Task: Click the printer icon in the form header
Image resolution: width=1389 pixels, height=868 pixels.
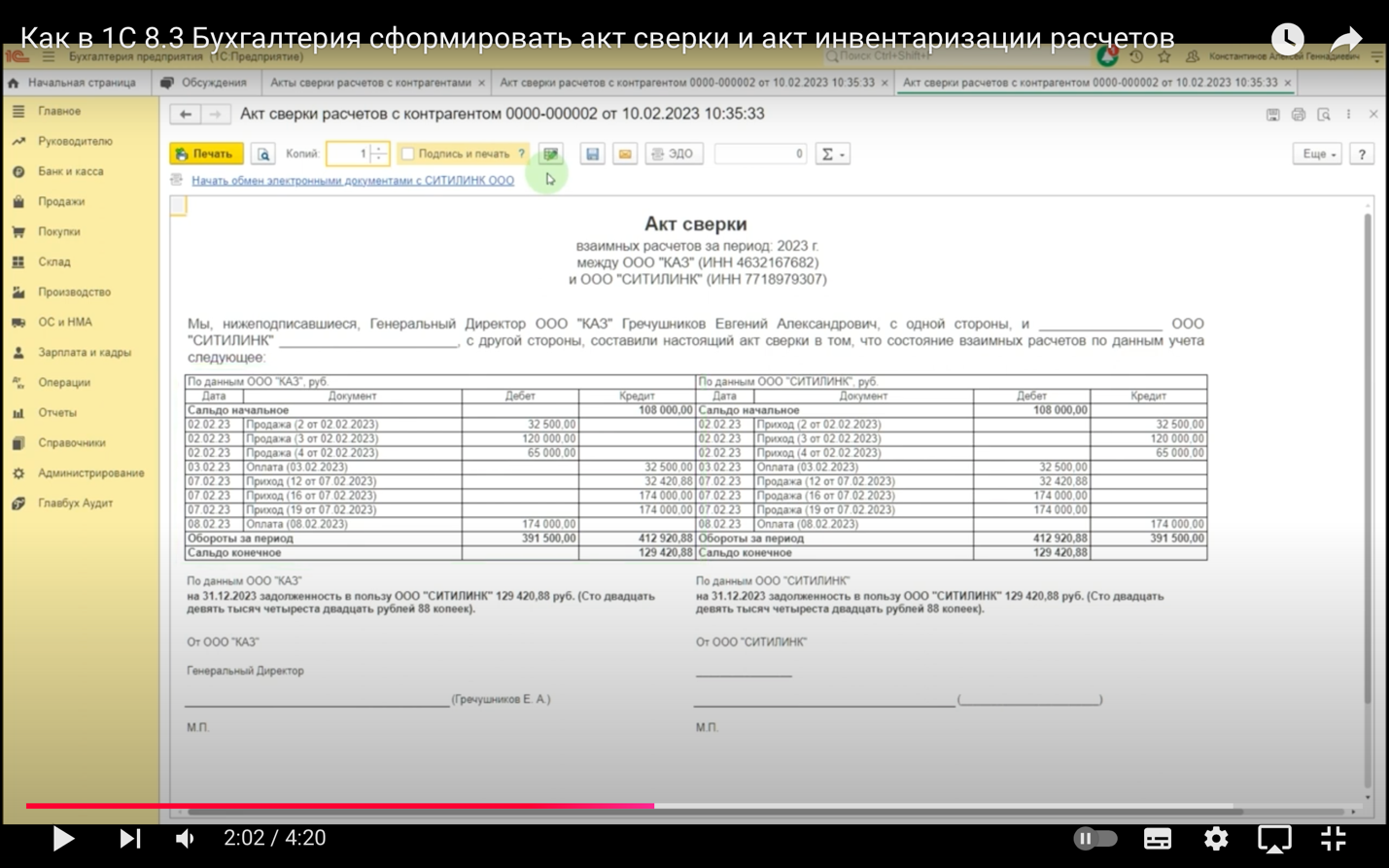Action: click(1298, 115)
